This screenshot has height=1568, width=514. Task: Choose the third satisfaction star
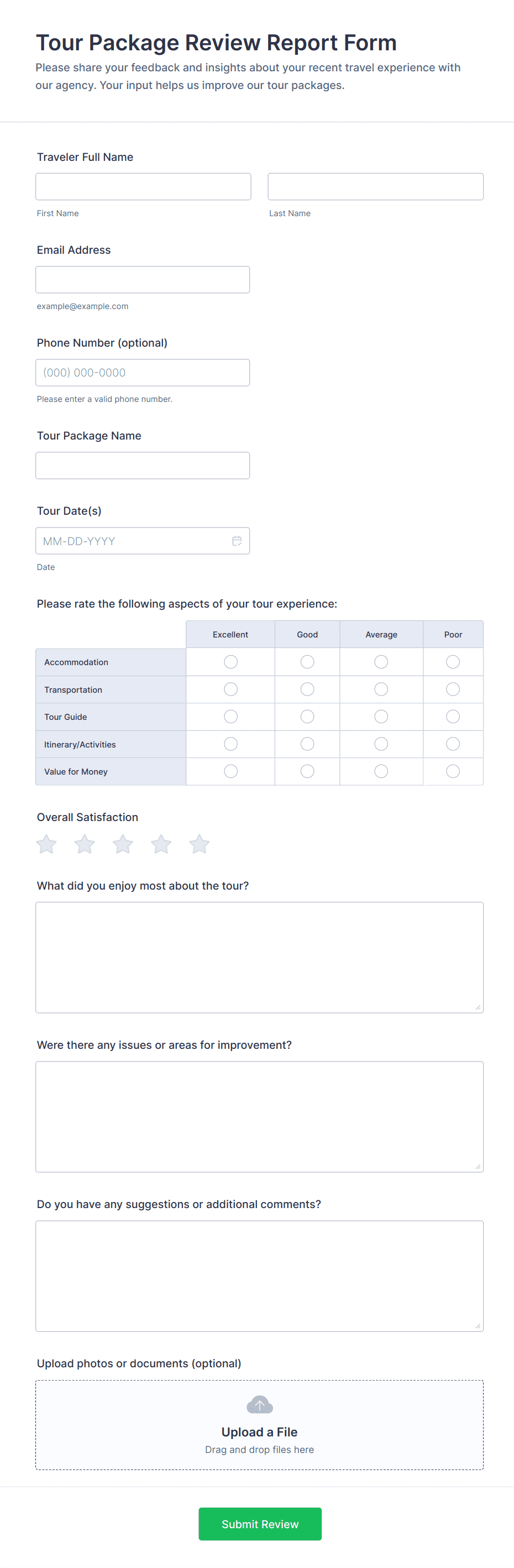[123, 844]
